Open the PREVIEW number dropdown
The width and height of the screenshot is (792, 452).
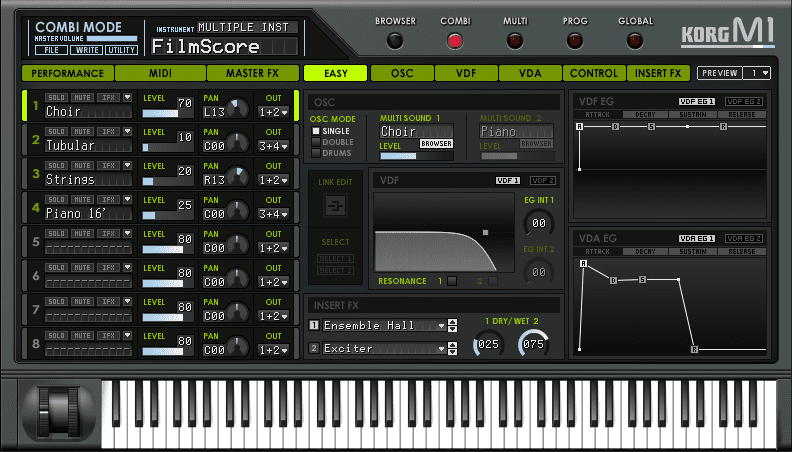click(x=756, y=73)
